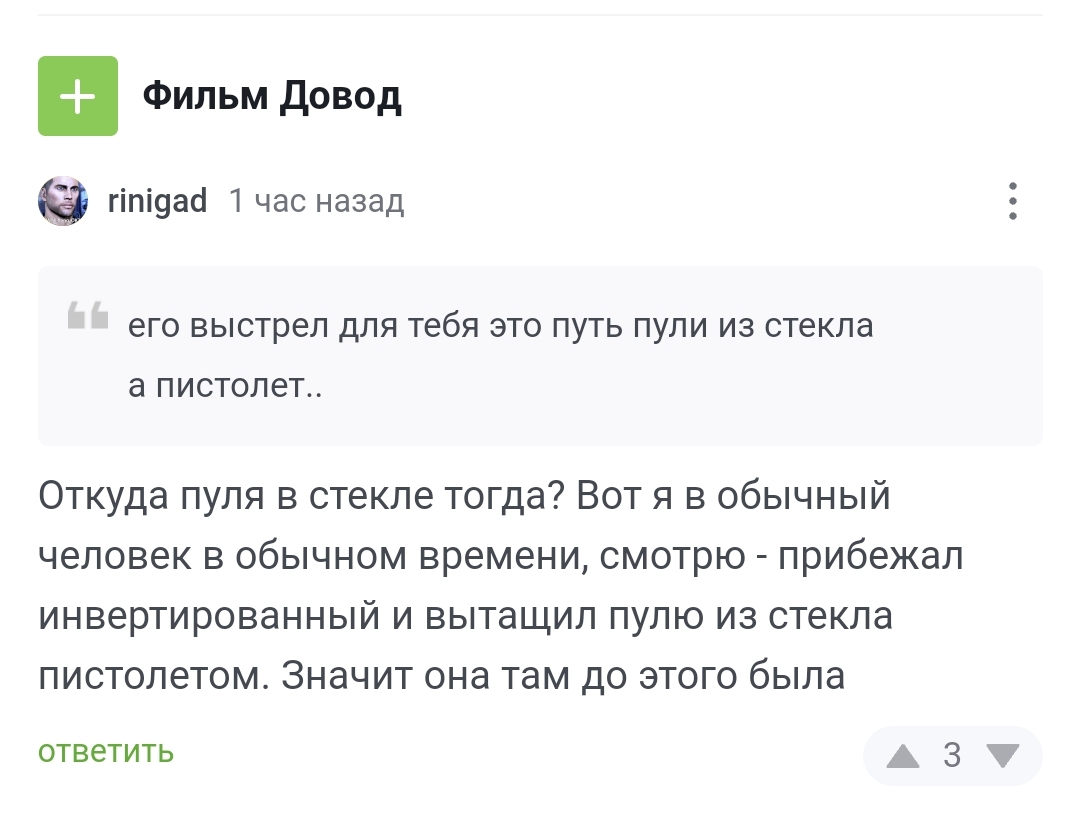Click the line starting "человек в обычном времени"
This screenshot has height=827, width=1080.
click(500, 556)
